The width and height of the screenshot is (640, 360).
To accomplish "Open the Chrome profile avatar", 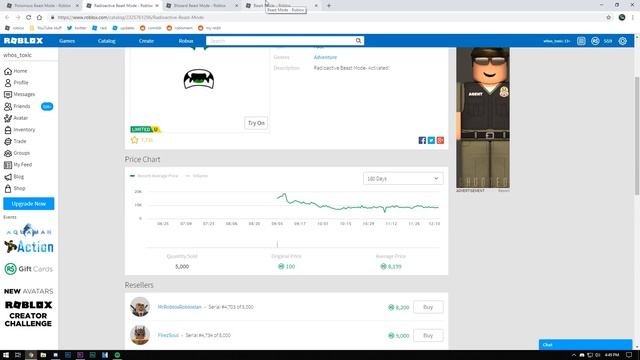I will (622, 17).
